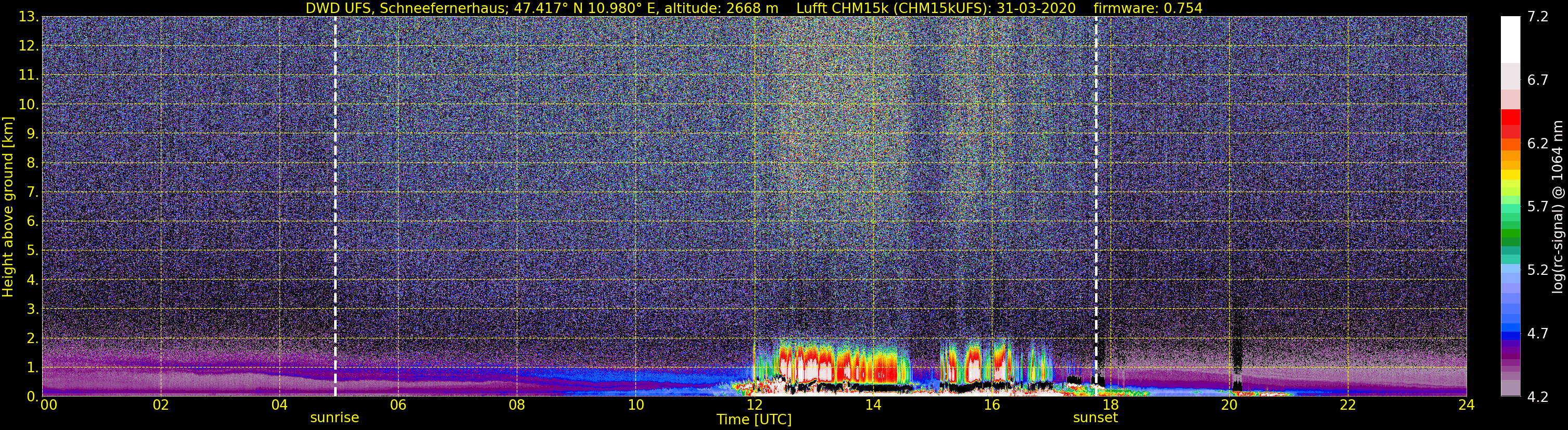Click the "sunset" label below the time axis

(1095, 418)
